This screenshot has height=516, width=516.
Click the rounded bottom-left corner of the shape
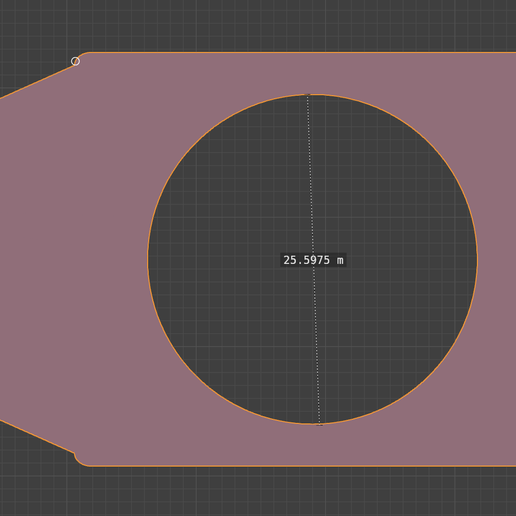point(79,461)
